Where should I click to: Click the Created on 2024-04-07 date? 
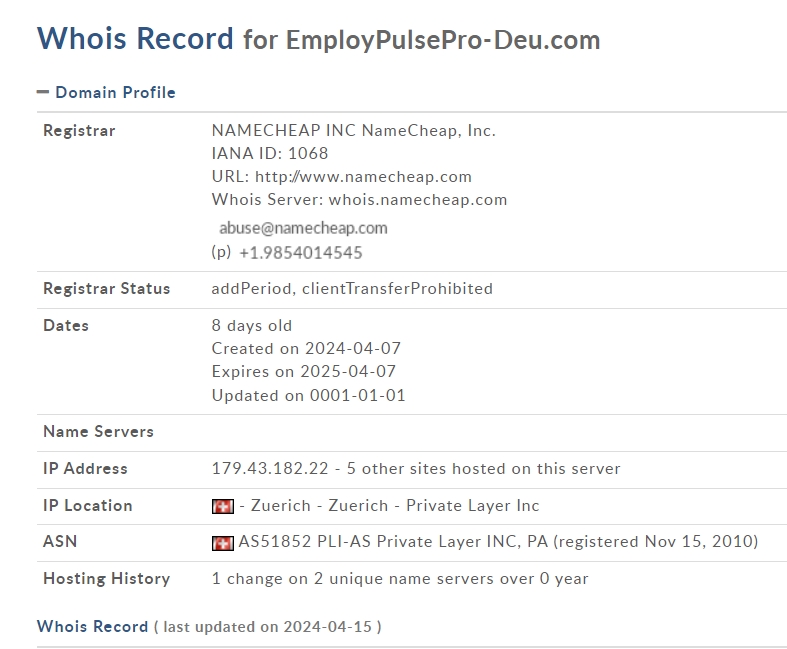[x=306, y=348]
